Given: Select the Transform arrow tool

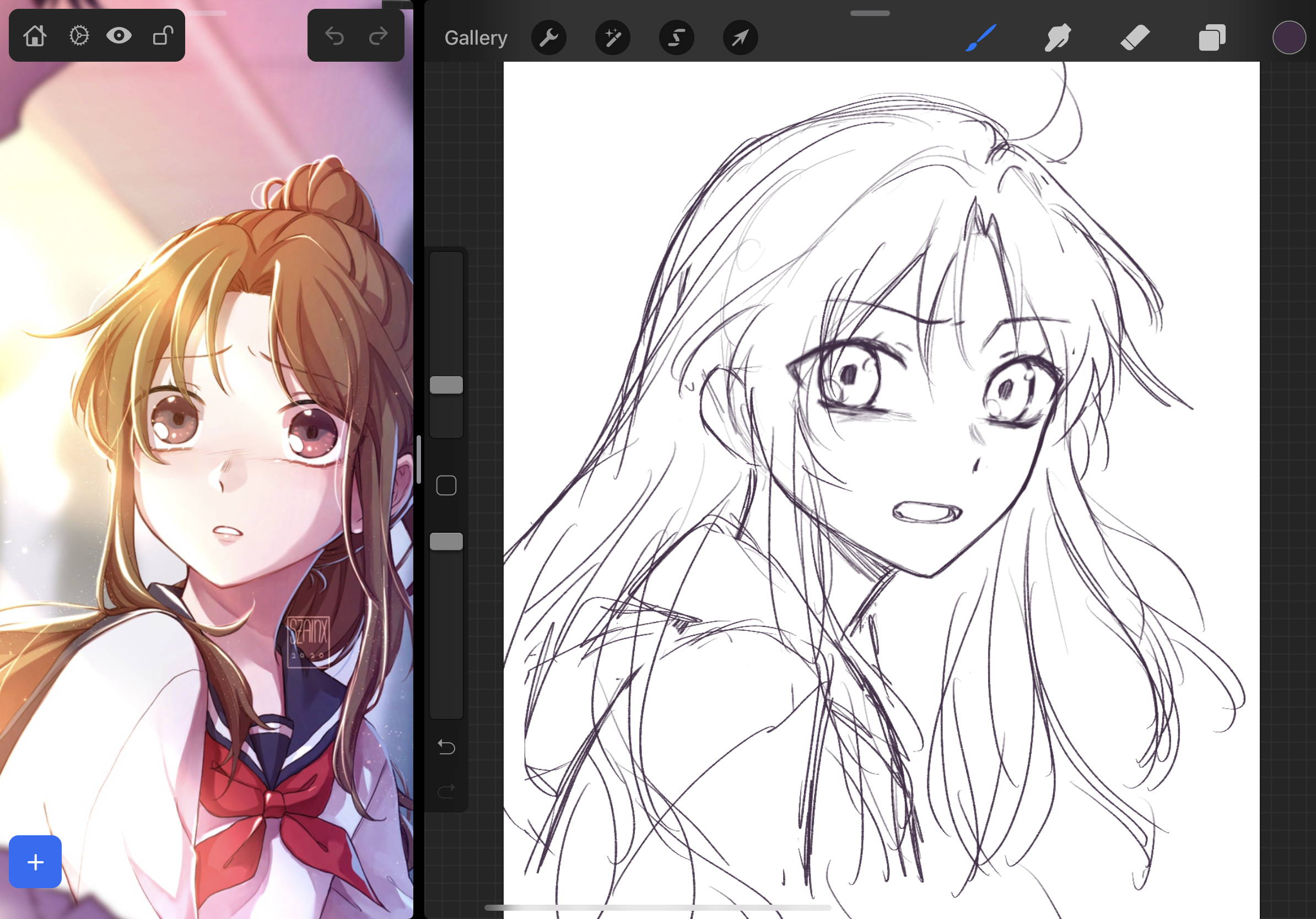Looking at the screenshot, I should pyautogui.click(x=740, y=38).
